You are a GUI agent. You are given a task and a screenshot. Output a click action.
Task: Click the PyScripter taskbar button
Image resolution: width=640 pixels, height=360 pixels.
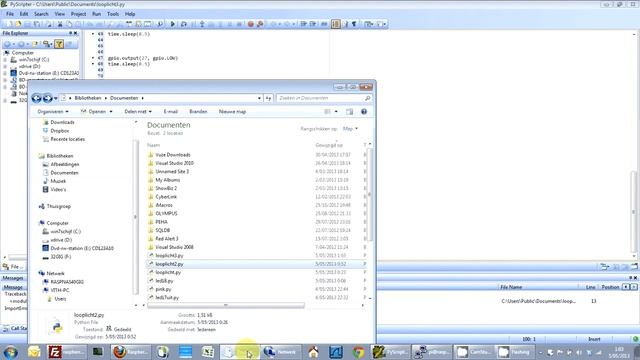pyautogui.click(x=390, y=352)
